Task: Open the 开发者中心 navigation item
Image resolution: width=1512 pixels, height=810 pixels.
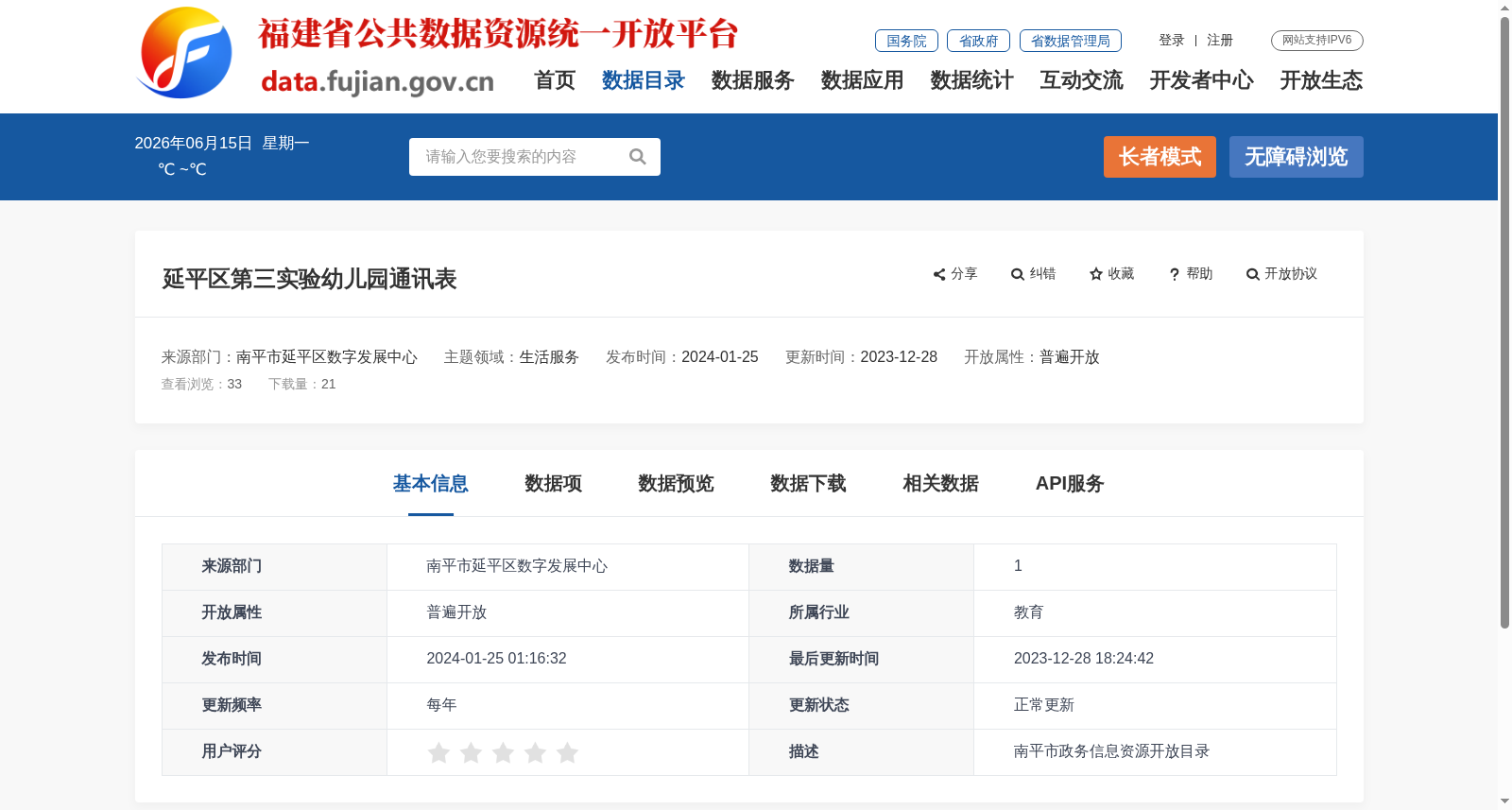Action: pos(1202,80)
